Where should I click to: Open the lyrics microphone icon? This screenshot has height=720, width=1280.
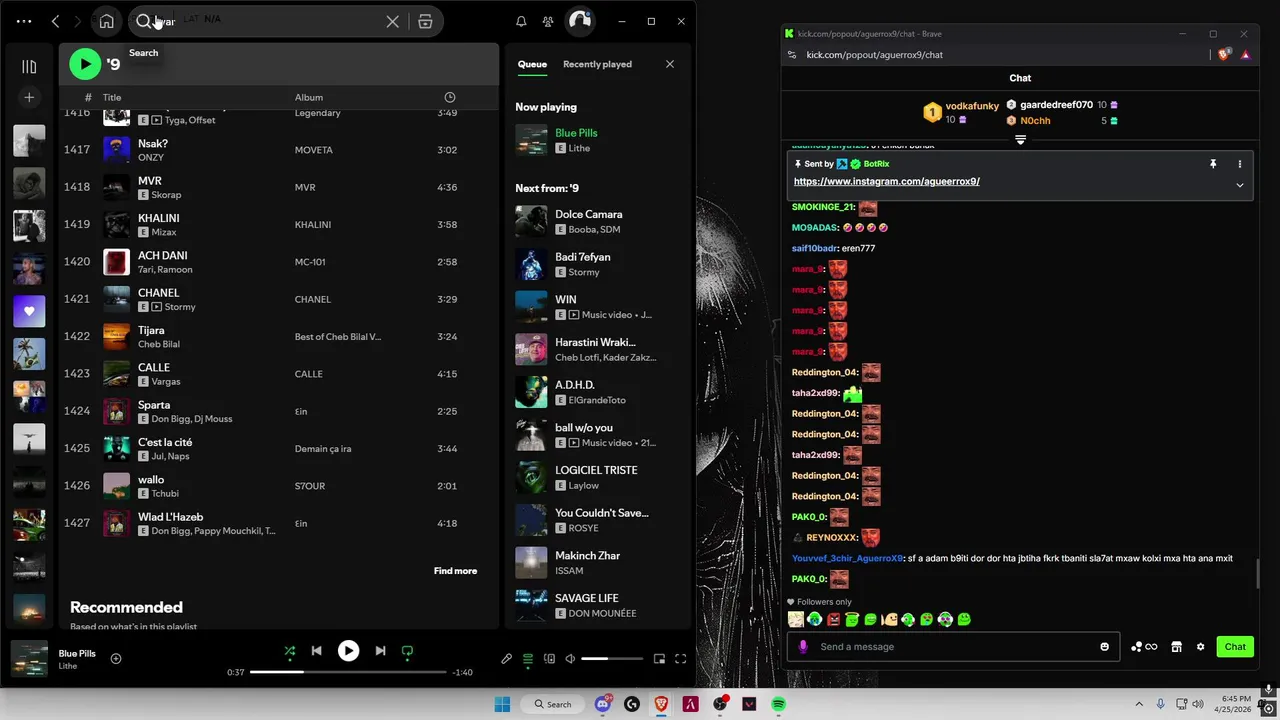pyautogui.click(x=506, y=659)
